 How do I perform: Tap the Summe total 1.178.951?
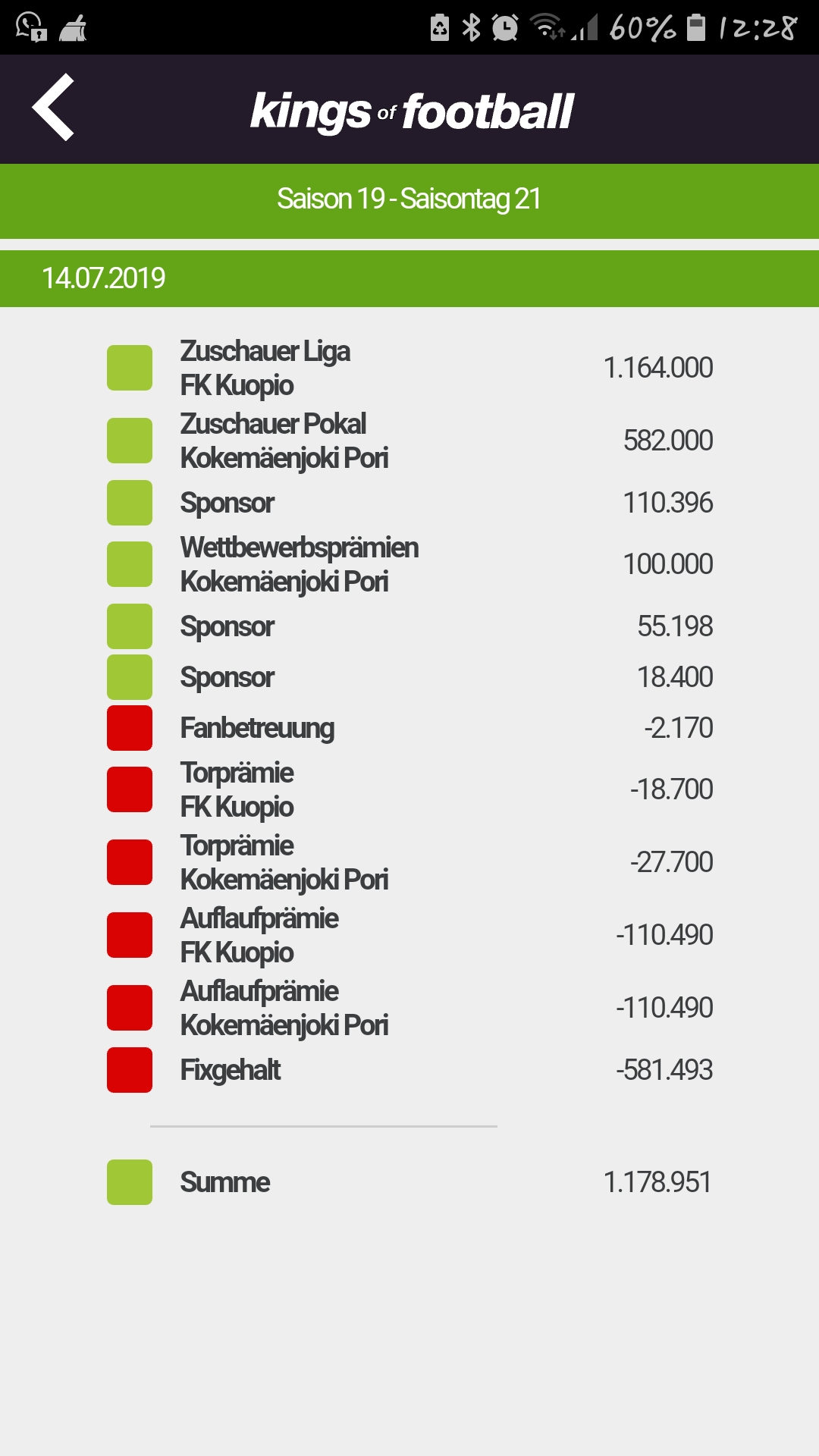pos(657,1182)
